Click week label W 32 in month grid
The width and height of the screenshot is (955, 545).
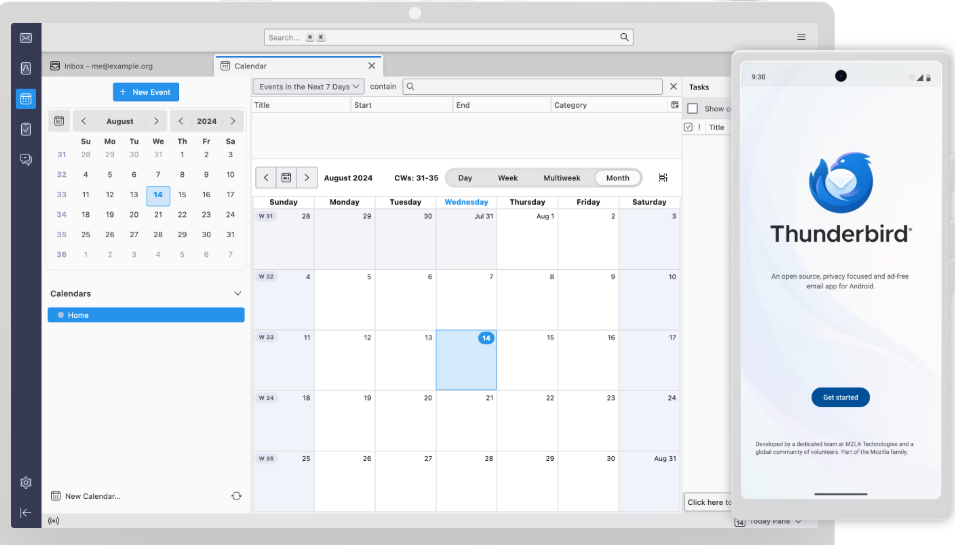point(266,276)
